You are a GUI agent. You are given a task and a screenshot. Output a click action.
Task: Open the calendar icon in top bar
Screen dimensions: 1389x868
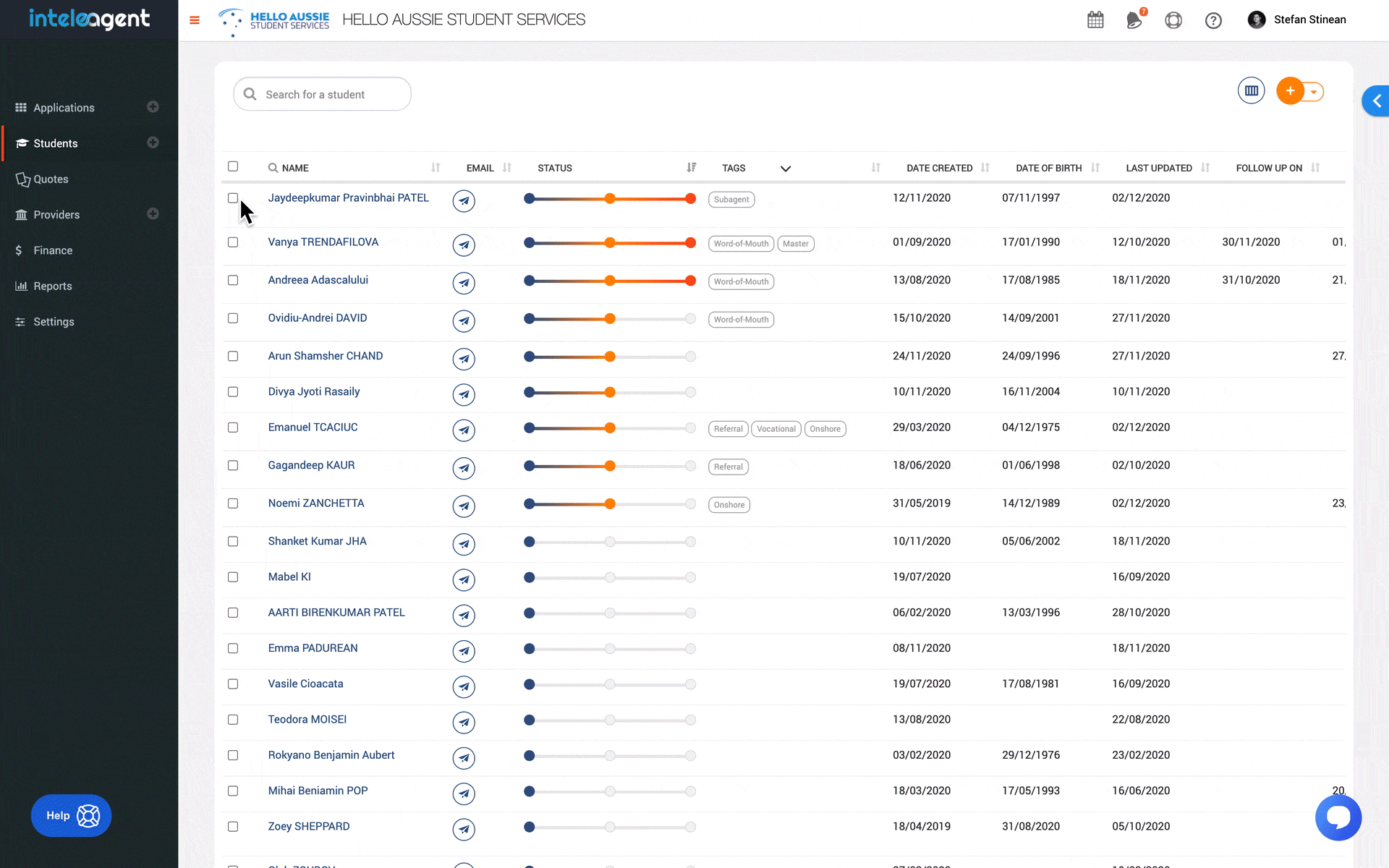[1095, 20]
